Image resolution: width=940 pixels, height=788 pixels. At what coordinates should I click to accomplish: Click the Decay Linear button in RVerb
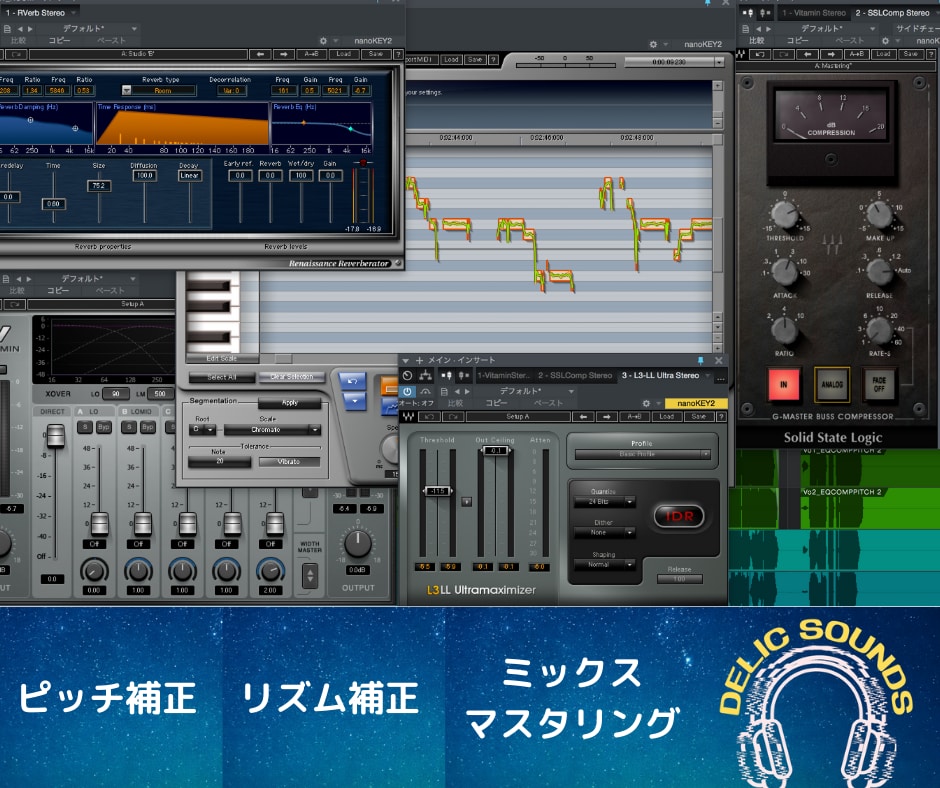tap(189, 176)
